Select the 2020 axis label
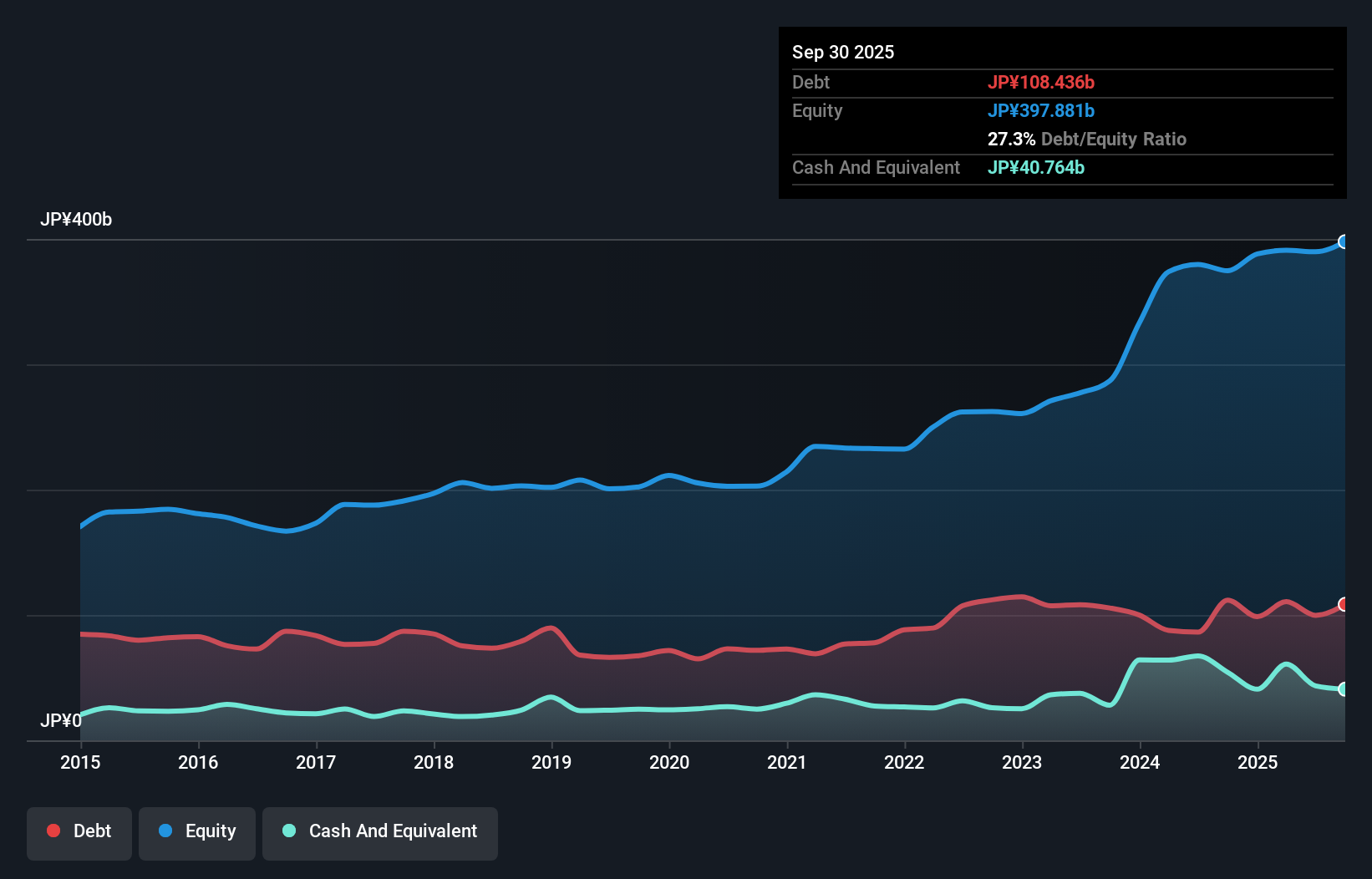This screenshot has width=1372, height=879. click(668, 763)
